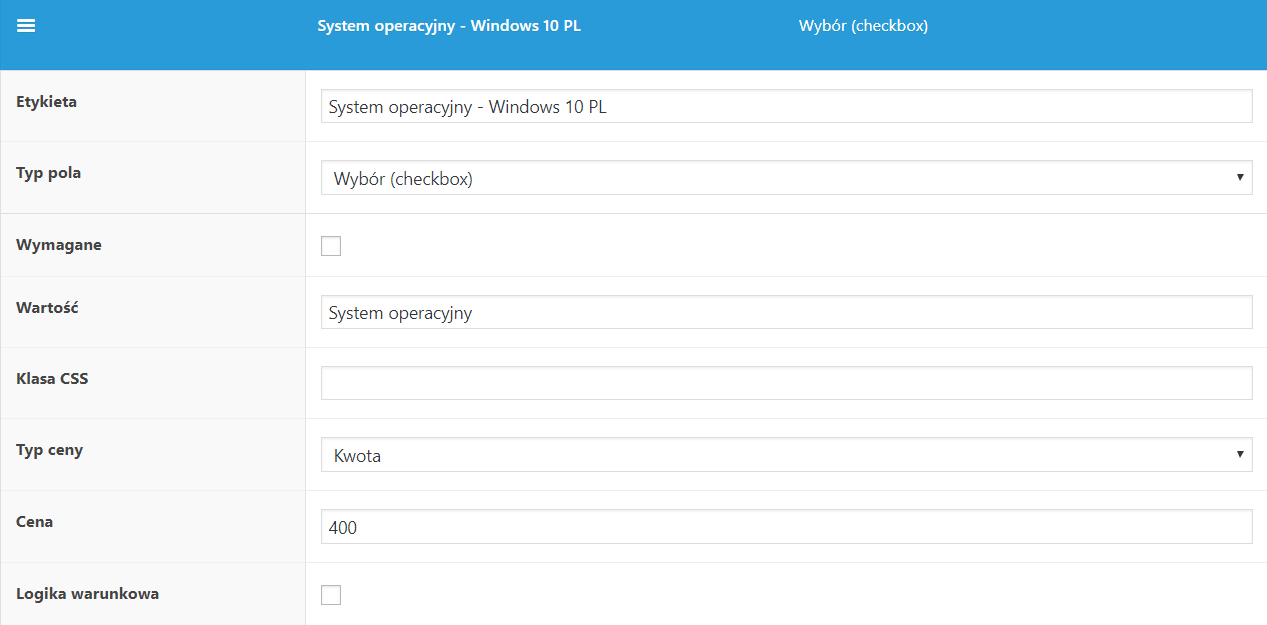Click the Typ pola row label
Viewport: 1267px width, 625px height.
[49, 173]
